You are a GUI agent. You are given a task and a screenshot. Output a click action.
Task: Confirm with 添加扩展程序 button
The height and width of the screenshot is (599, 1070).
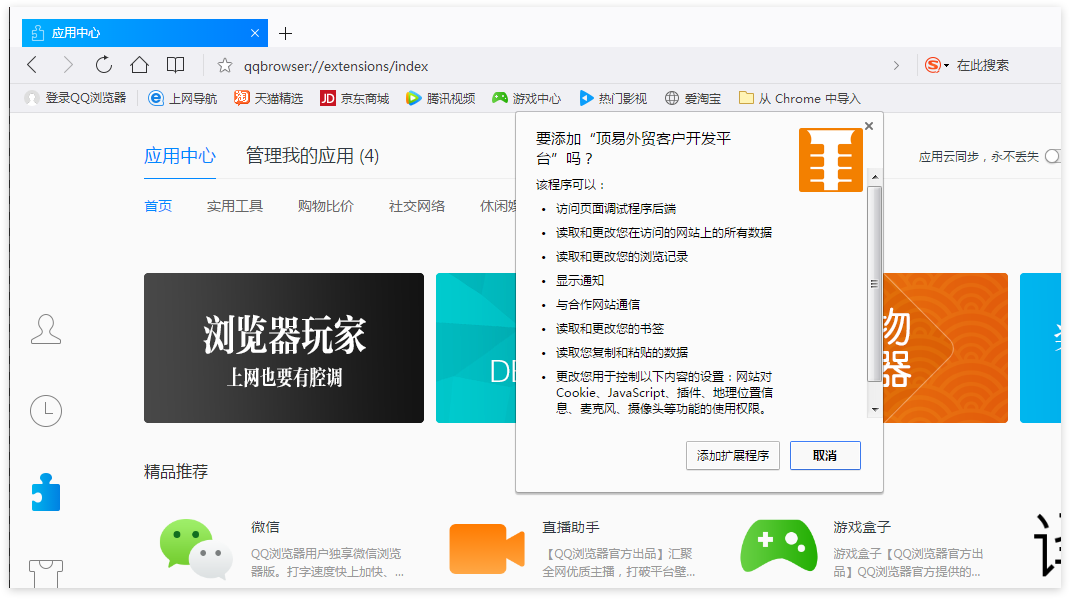point(733,456)
